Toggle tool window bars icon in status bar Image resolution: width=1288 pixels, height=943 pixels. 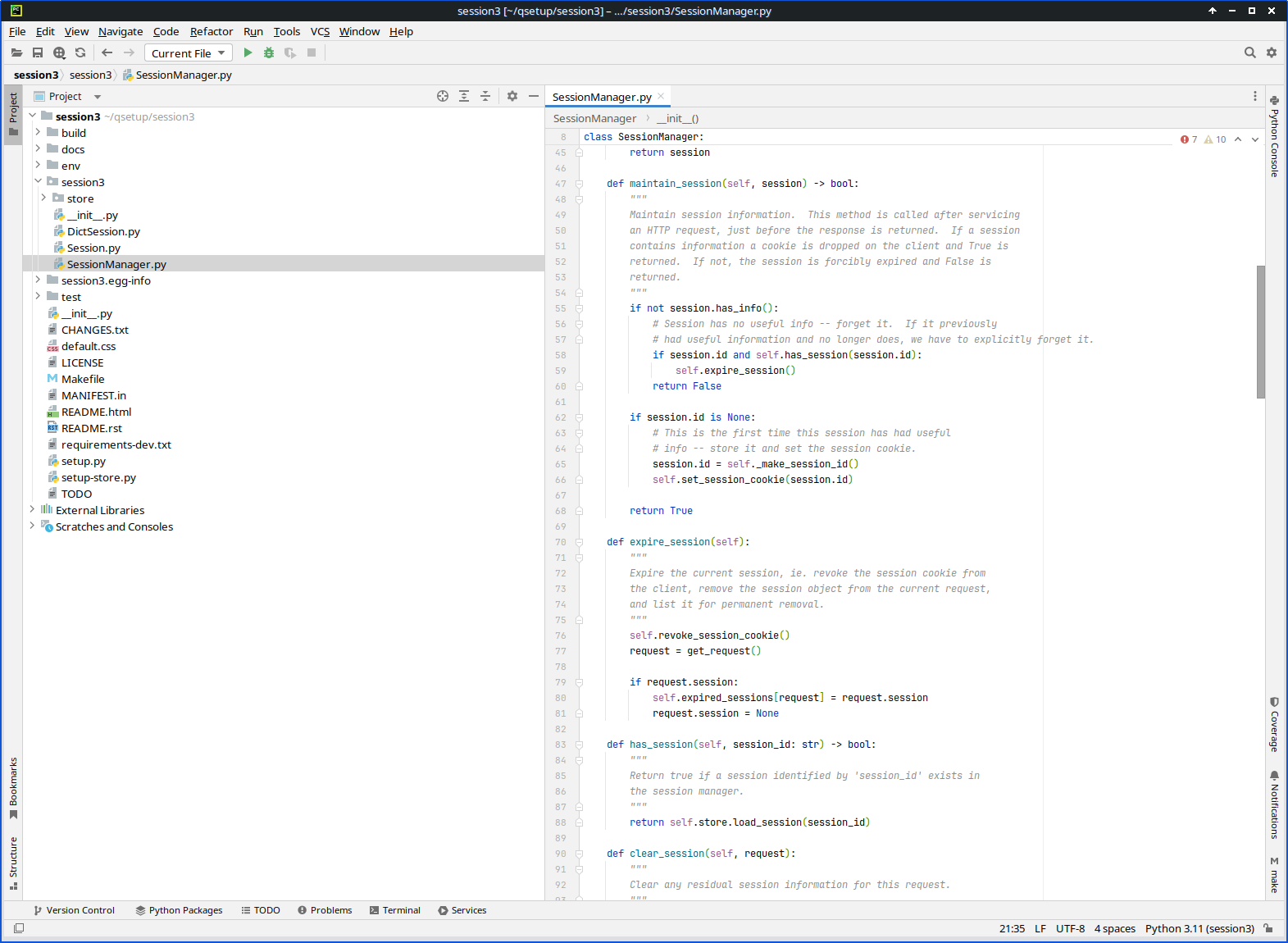point(19,928)
